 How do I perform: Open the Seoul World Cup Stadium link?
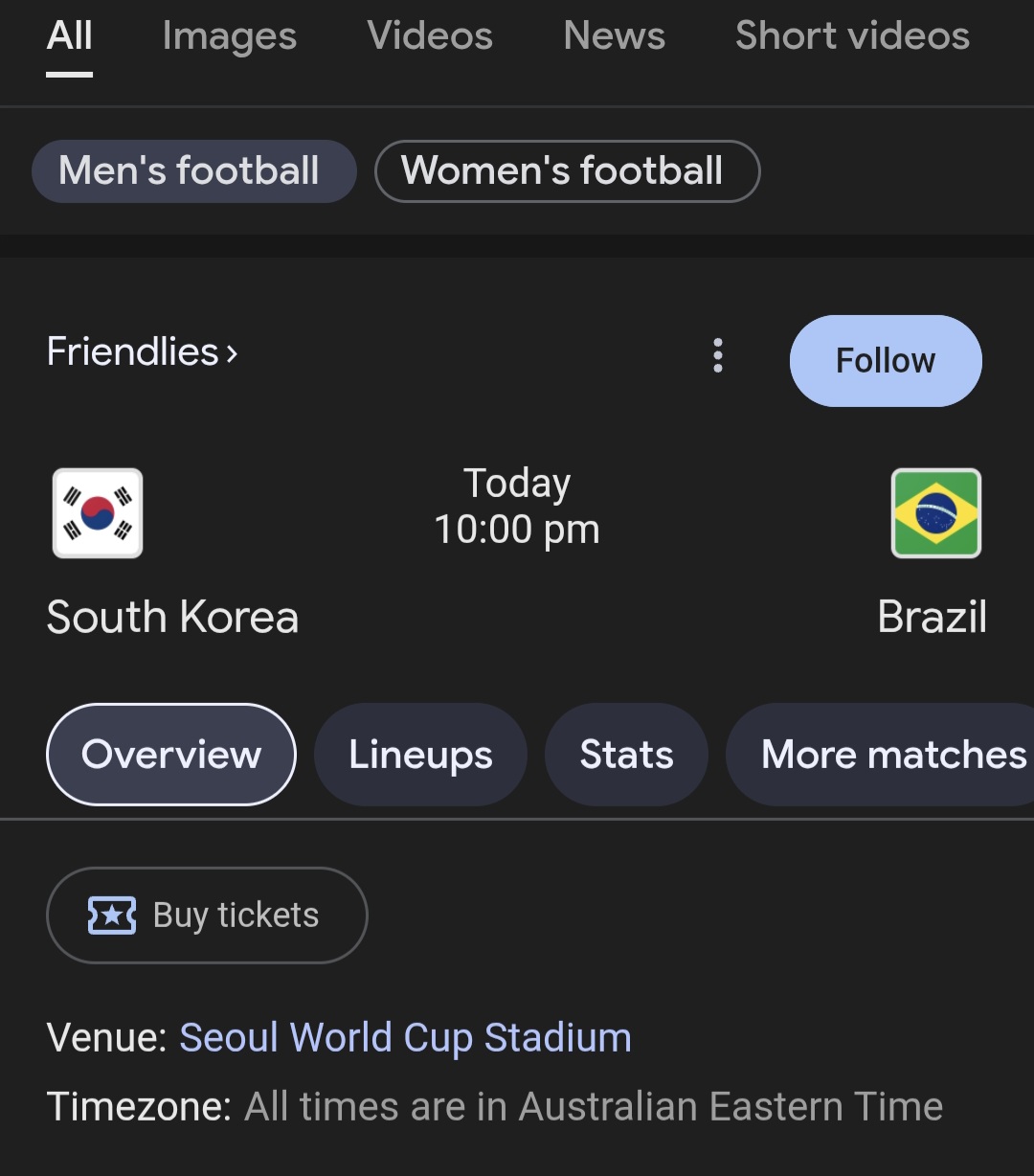click(405, 1038)
